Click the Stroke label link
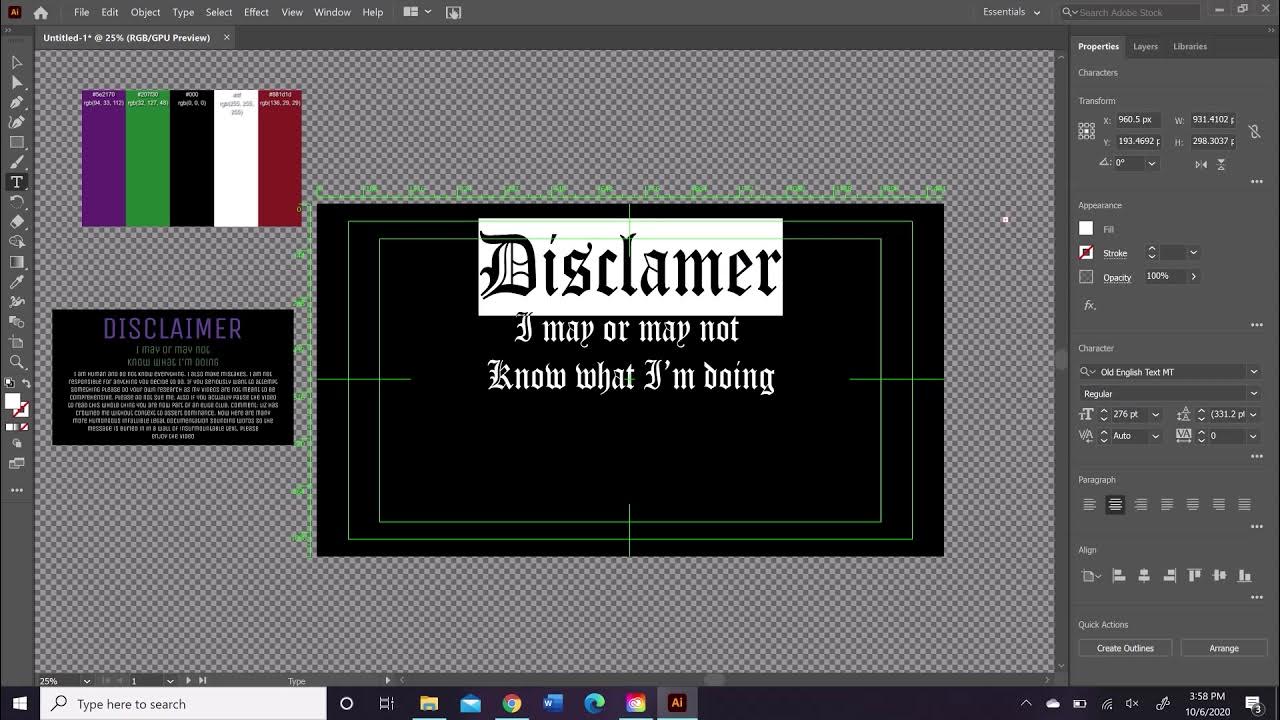This screenshot has width=1280, height=720. pos(1115,253)
